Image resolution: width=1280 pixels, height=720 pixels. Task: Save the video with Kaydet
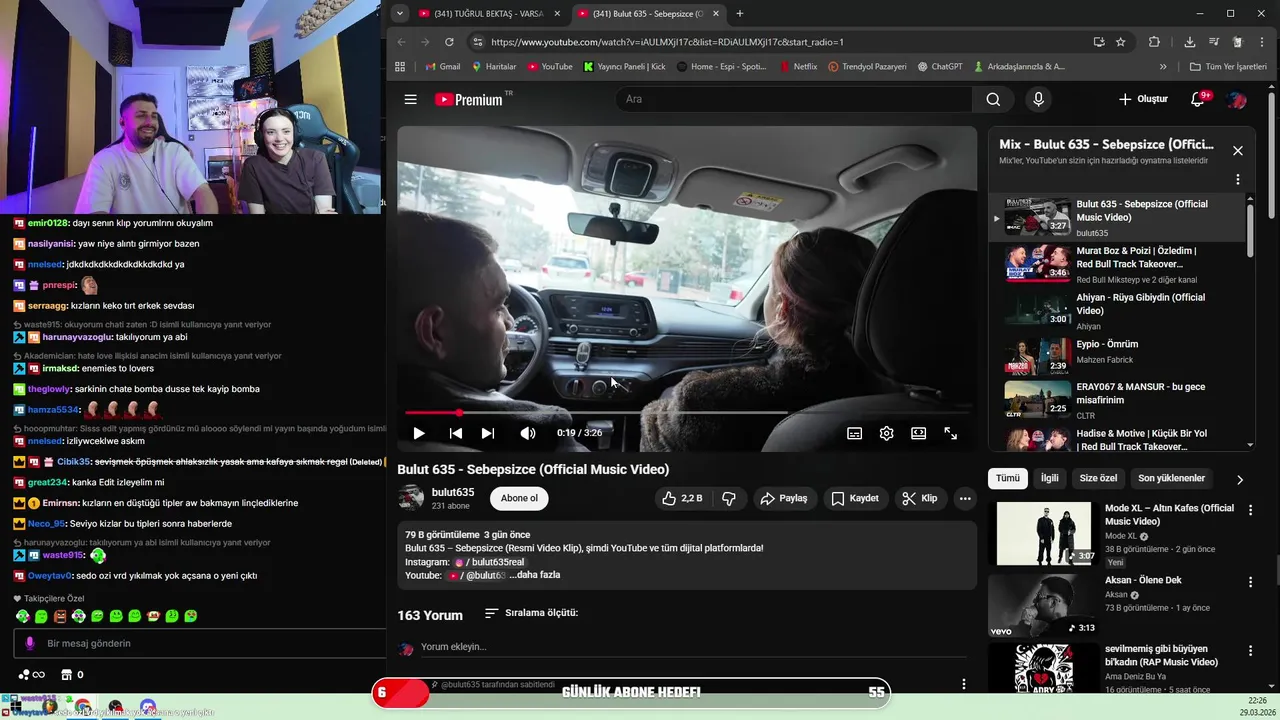click(855, 498)
